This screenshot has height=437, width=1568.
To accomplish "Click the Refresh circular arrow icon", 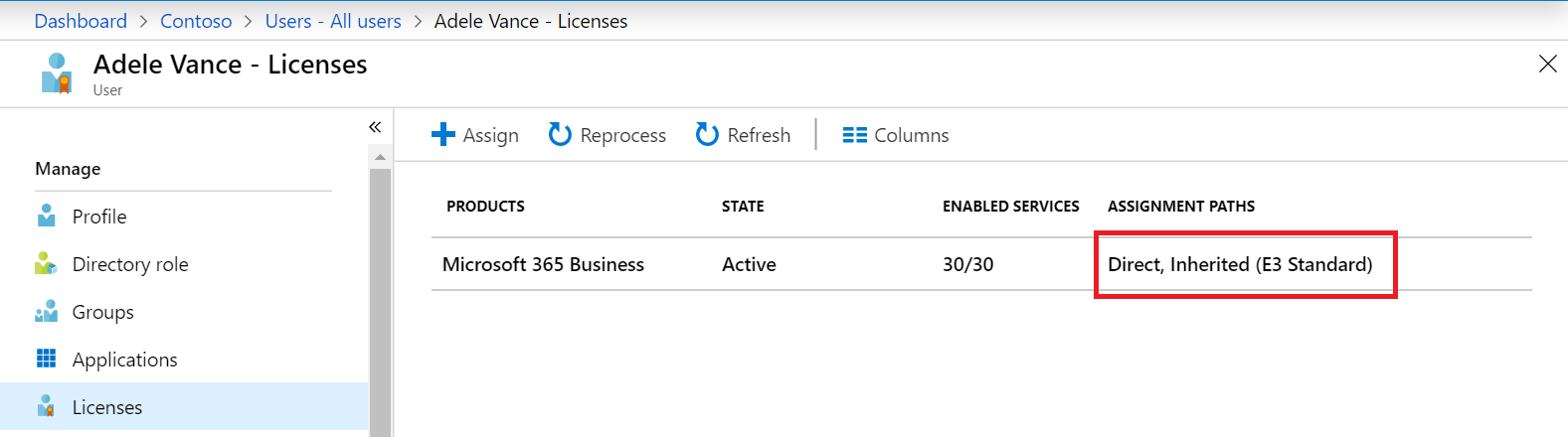I will [x=707, y=134].
